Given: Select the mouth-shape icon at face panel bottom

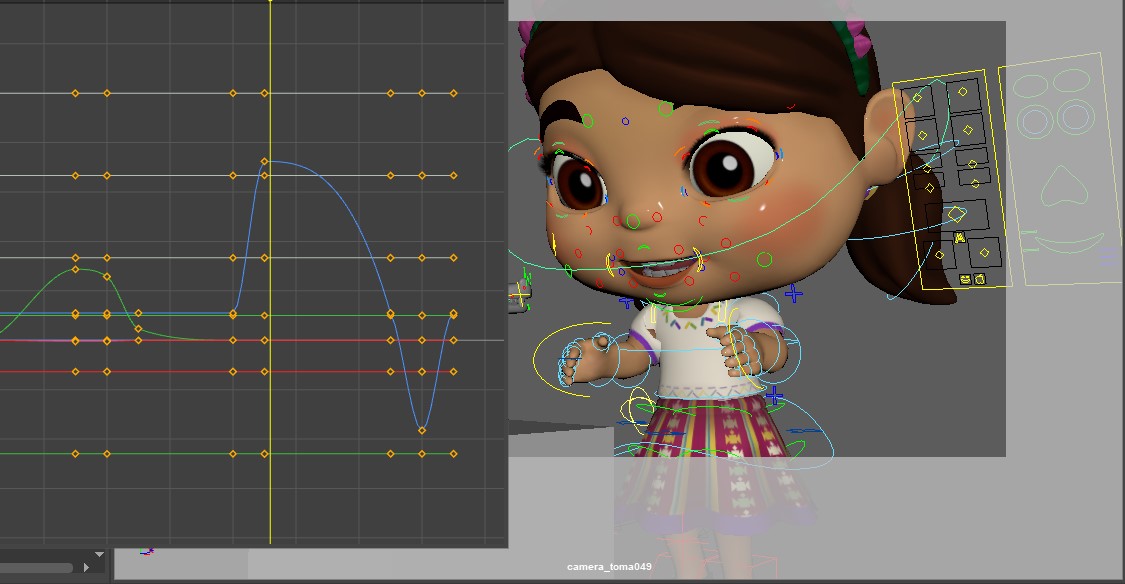Looking at the screenshot, I should coord(966,279).
